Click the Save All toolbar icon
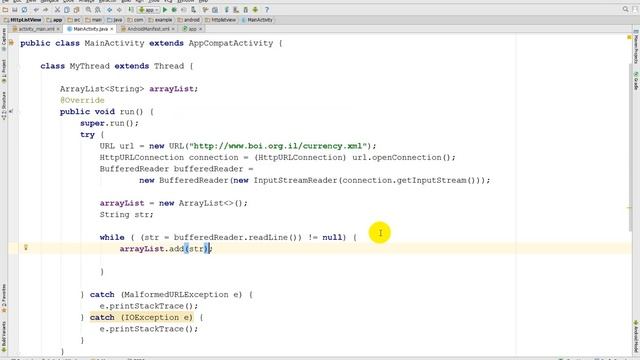The height and width of the screenshot is (360, 640). 15,10
